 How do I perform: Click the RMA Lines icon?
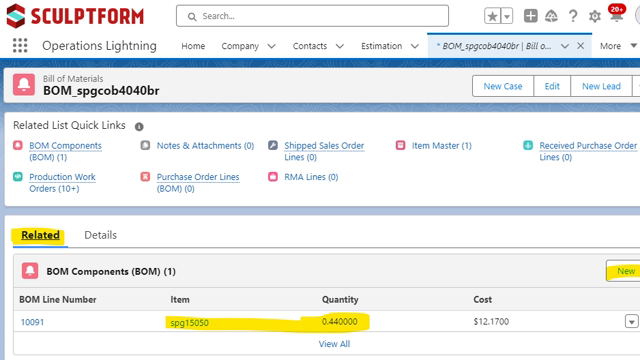coord(273,177)
